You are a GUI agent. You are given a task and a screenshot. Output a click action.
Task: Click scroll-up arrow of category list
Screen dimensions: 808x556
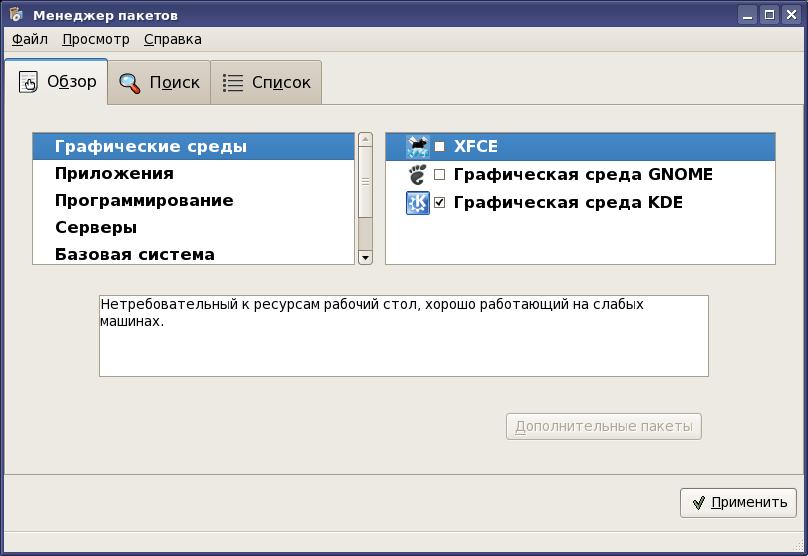(365, 140)
